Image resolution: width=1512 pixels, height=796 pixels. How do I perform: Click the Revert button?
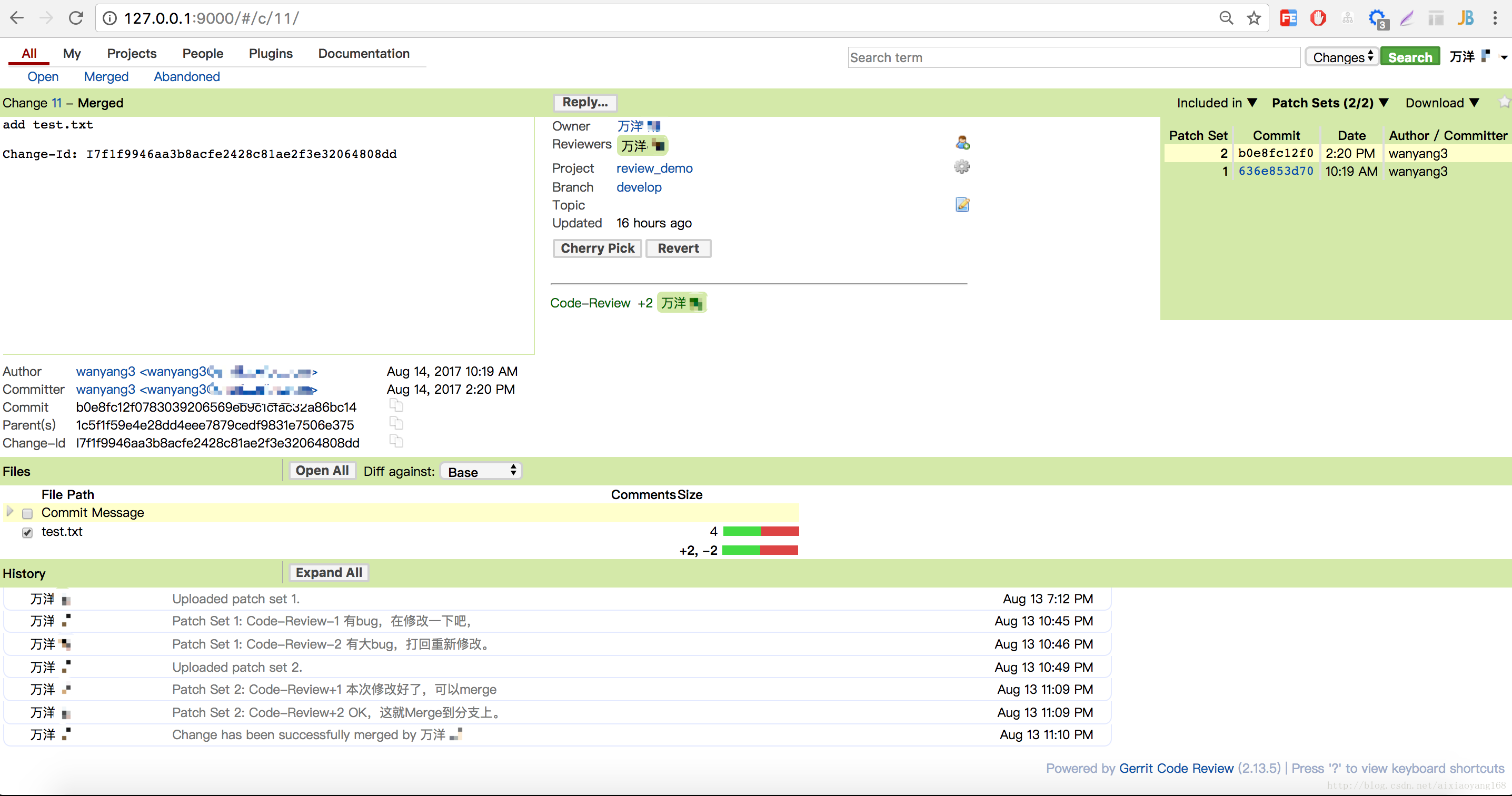[x=678, y=248]
